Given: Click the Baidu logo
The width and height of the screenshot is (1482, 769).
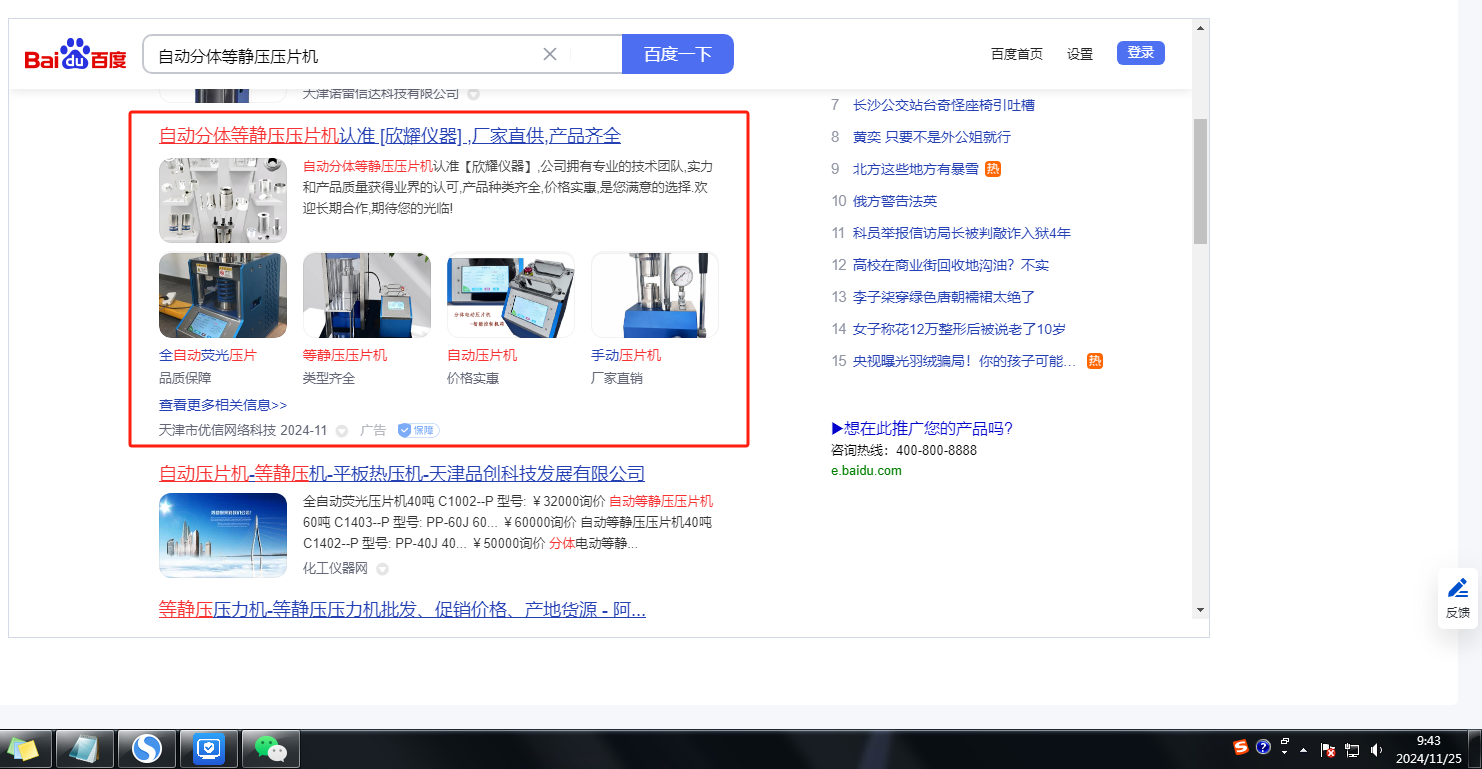Looking at the screenshot, I should (76, 54).
